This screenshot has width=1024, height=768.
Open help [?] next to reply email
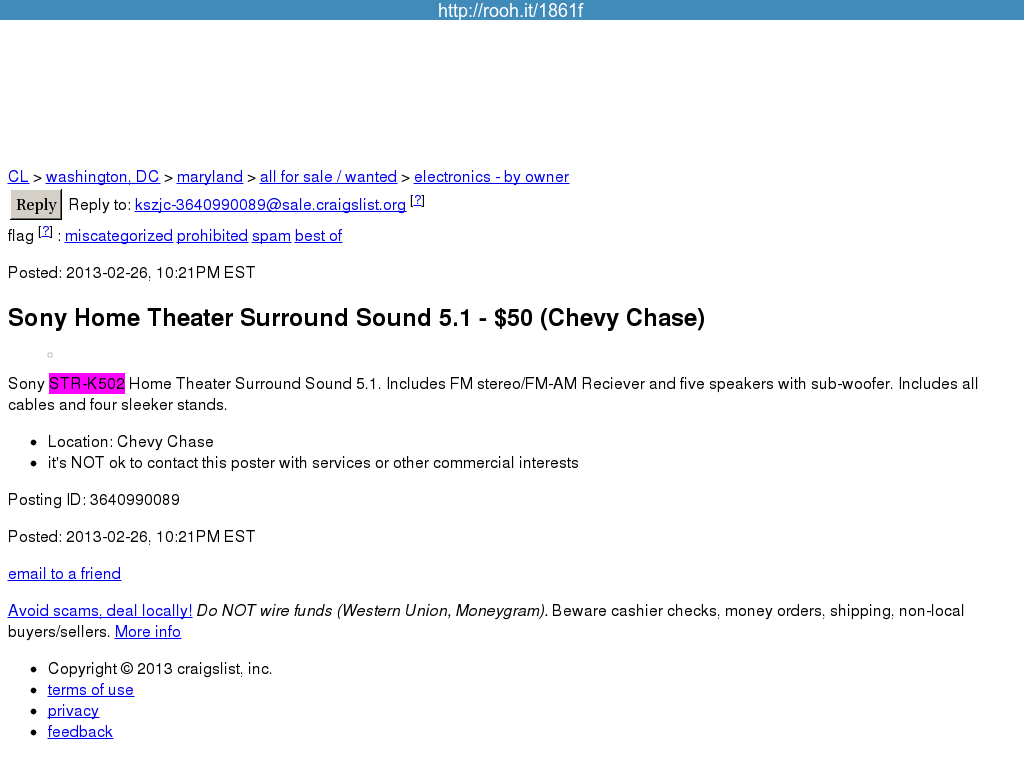tap(417, 201)
